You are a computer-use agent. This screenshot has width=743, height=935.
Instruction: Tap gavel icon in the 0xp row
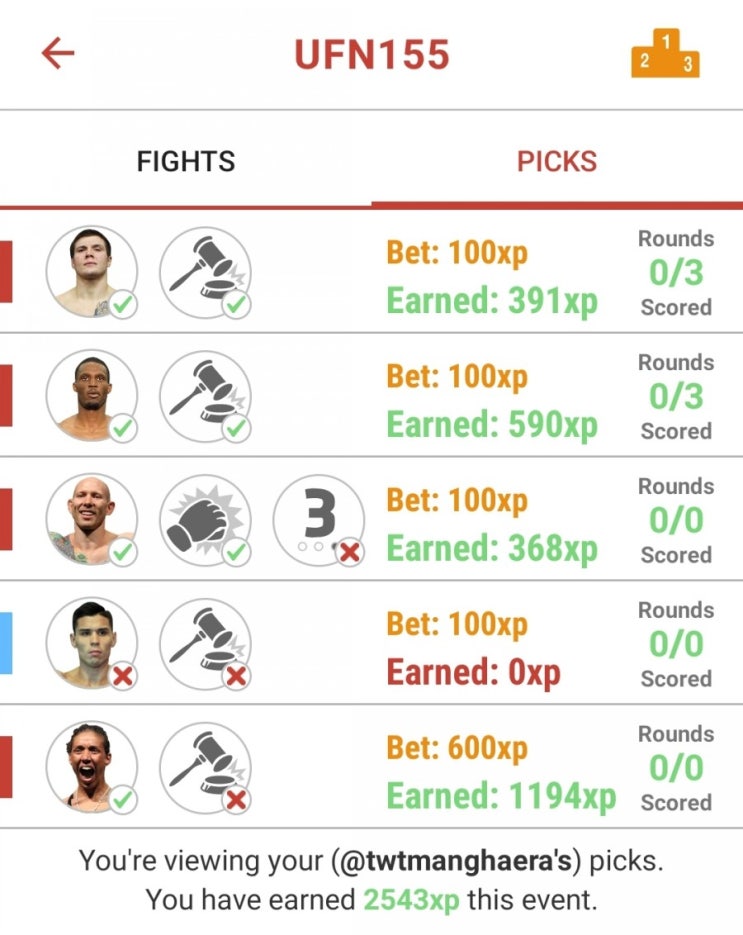click(205, 644)
